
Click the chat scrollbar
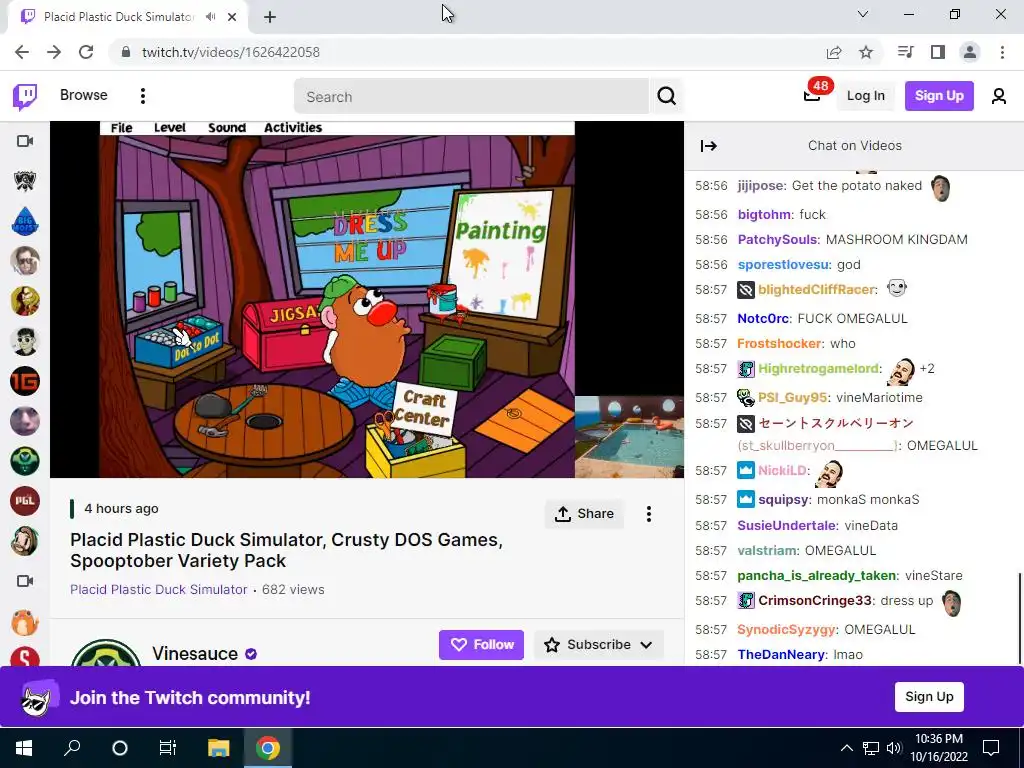[x=1019, y=617]
